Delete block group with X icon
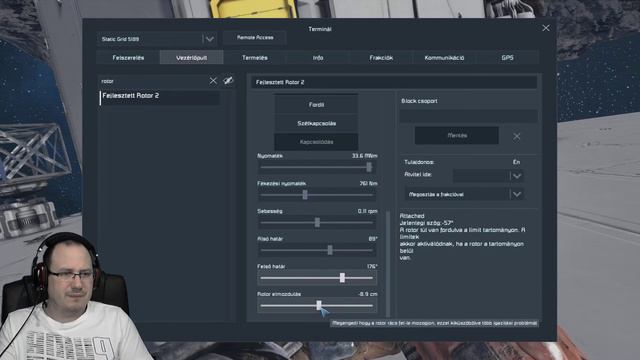This screenshot has height=360, width=640. click(517, 136)
